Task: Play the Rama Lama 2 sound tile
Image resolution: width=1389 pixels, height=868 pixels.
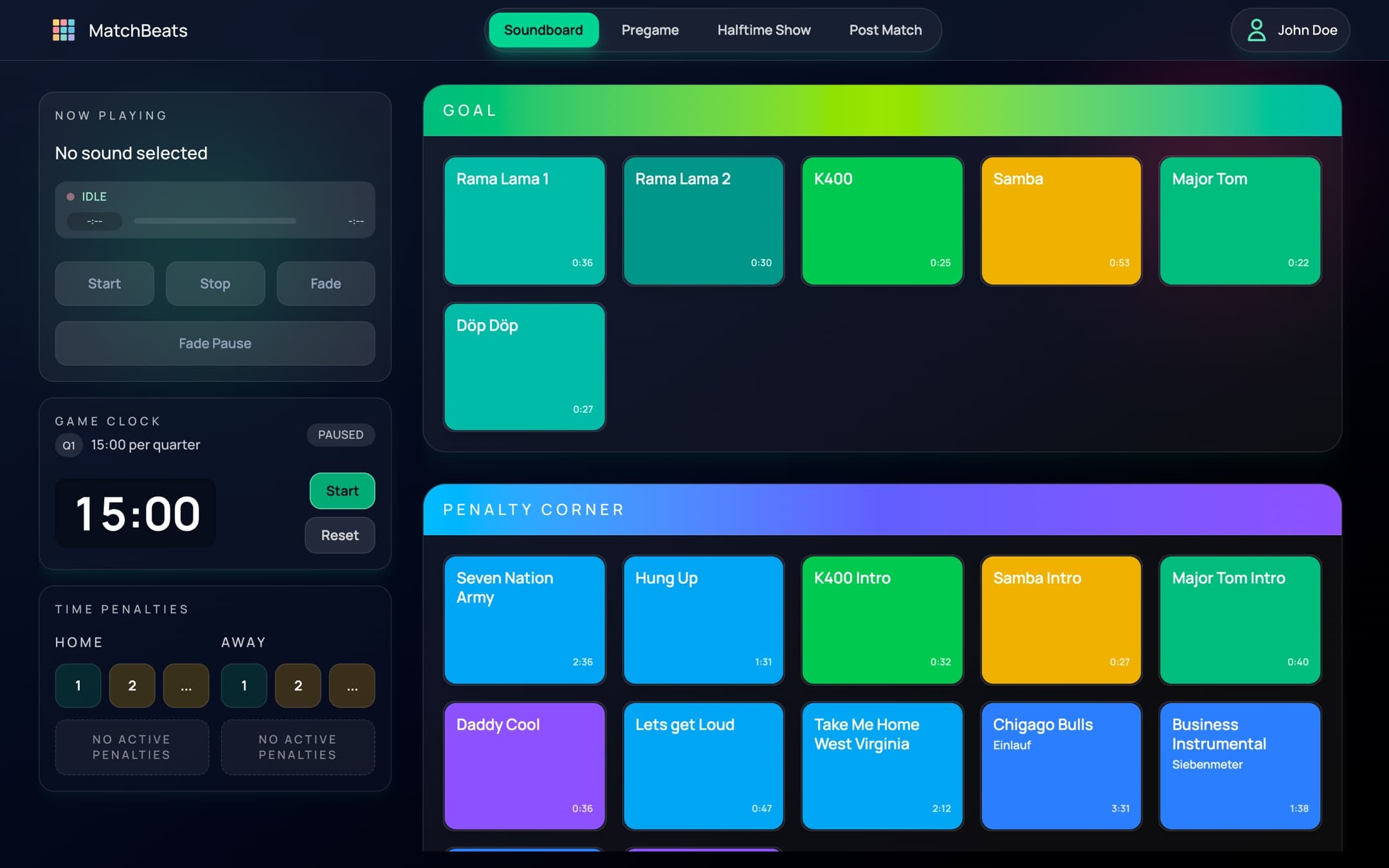Action: [704, 221]
